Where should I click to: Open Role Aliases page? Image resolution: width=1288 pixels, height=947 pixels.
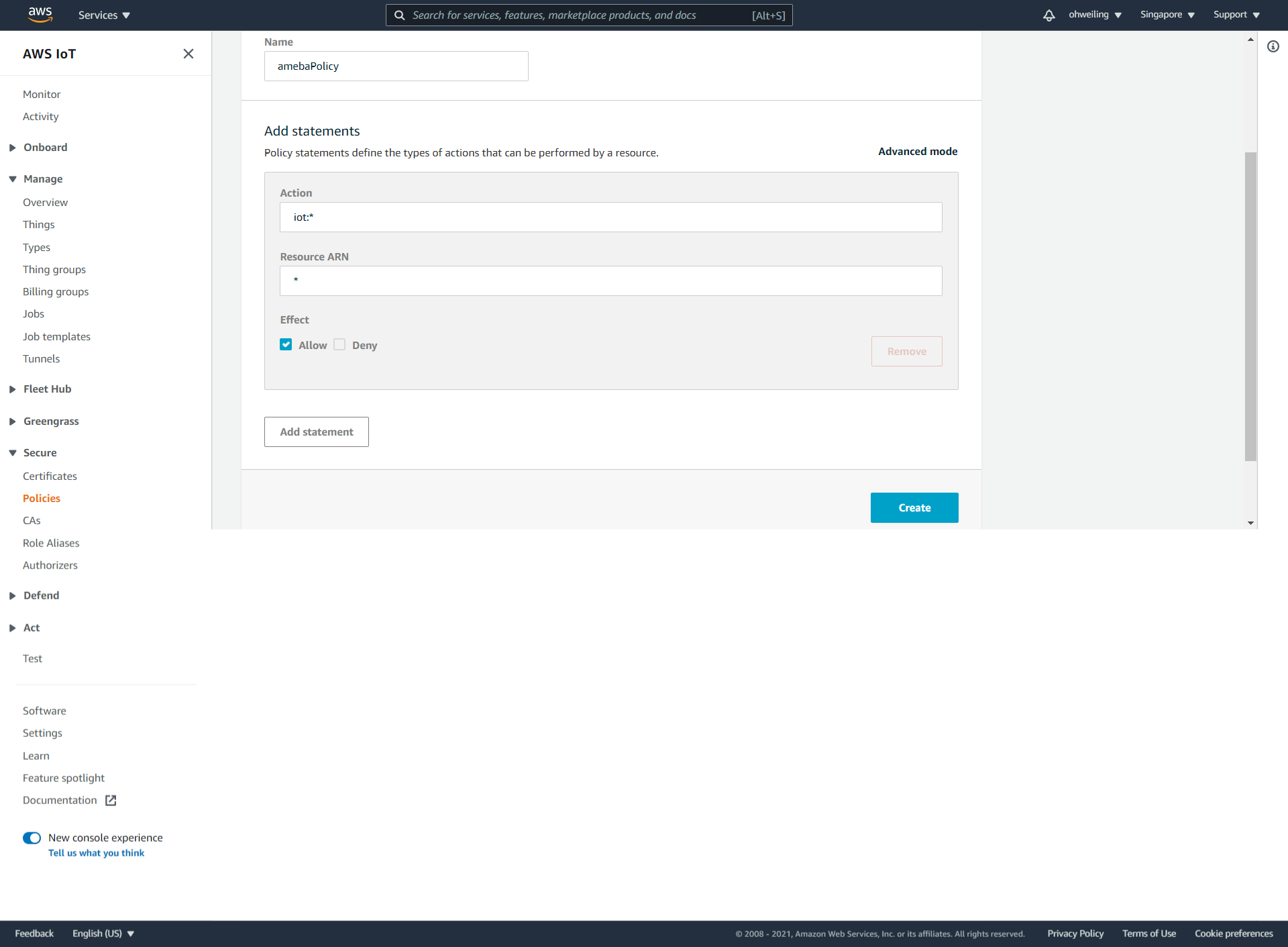51,544
